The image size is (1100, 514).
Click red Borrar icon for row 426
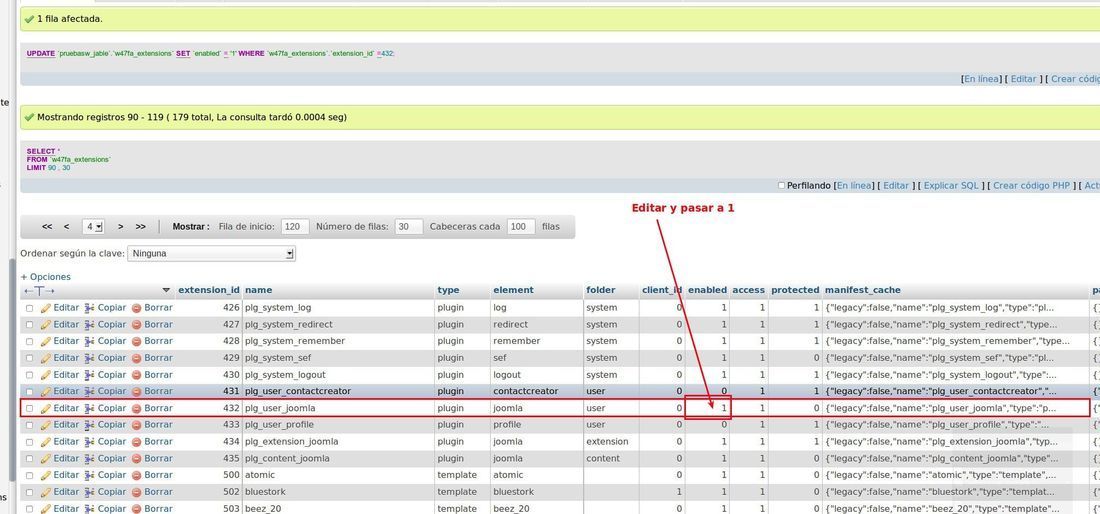[137, 308]
